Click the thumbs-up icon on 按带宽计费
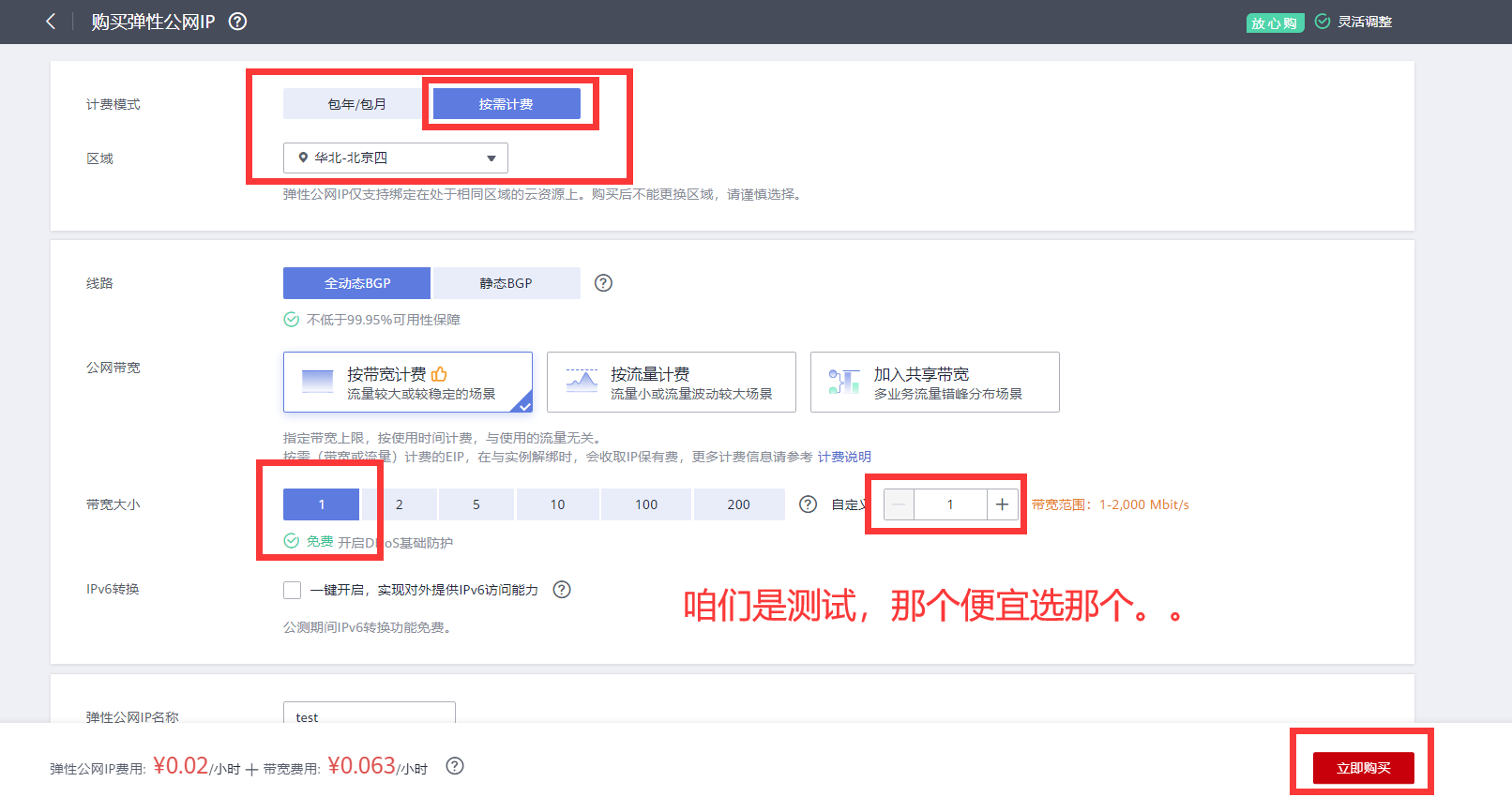Viewport: 1512px width, 797px height. pyautogui.click(x=439, y=374)
